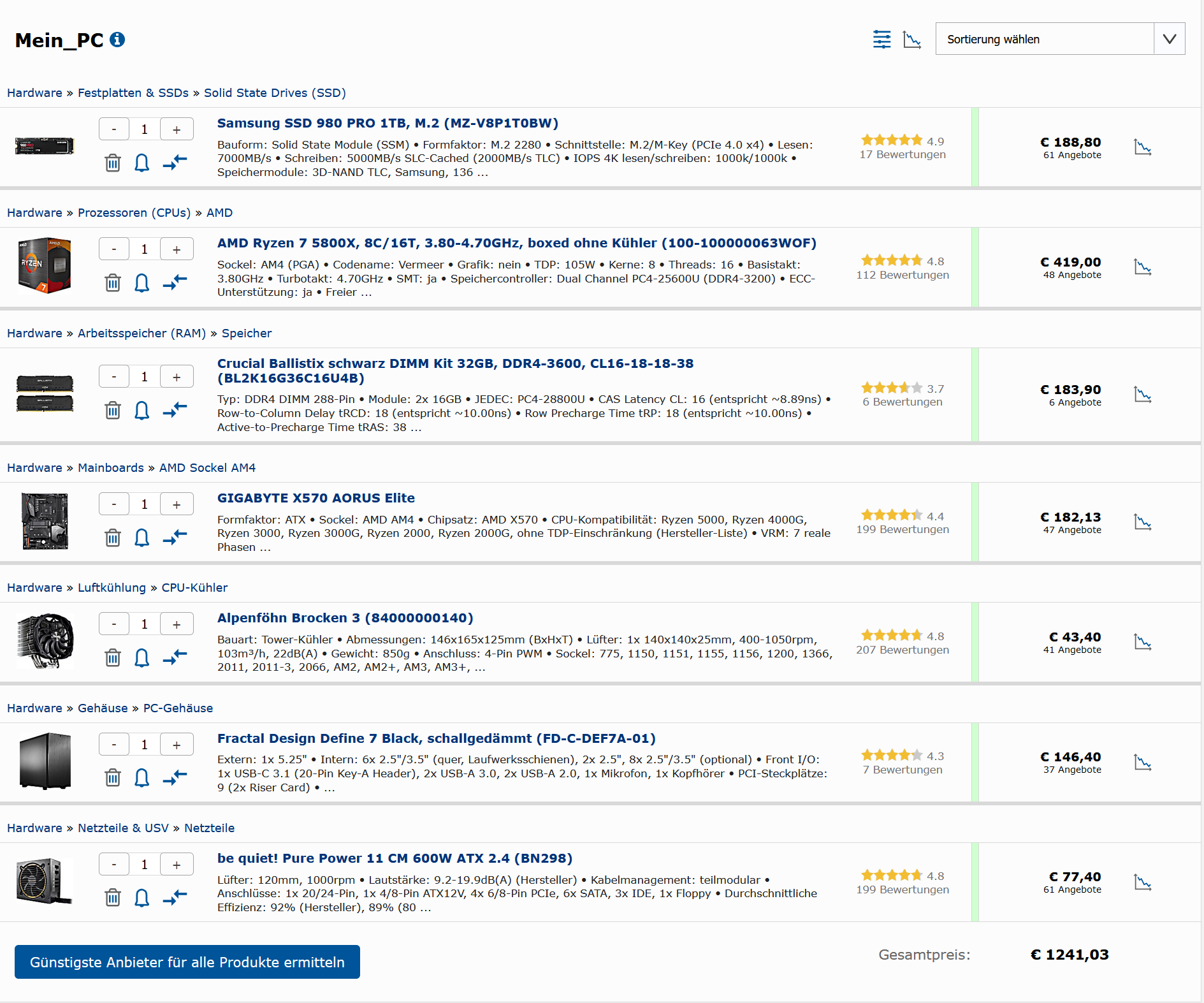
Task: Show price chart for Alpenföhn Brocken 3
Action: tap(1143, 642)
